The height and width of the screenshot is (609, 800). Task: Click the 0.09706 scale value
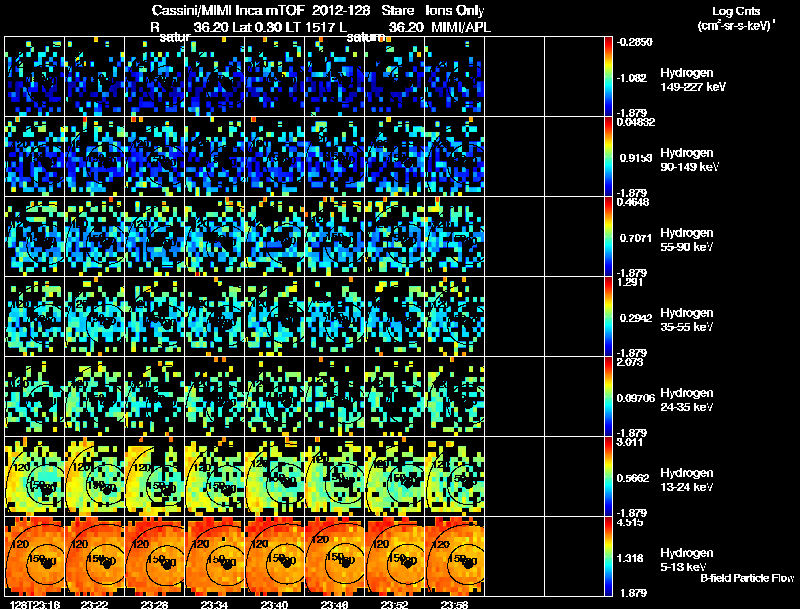point(636,398)
